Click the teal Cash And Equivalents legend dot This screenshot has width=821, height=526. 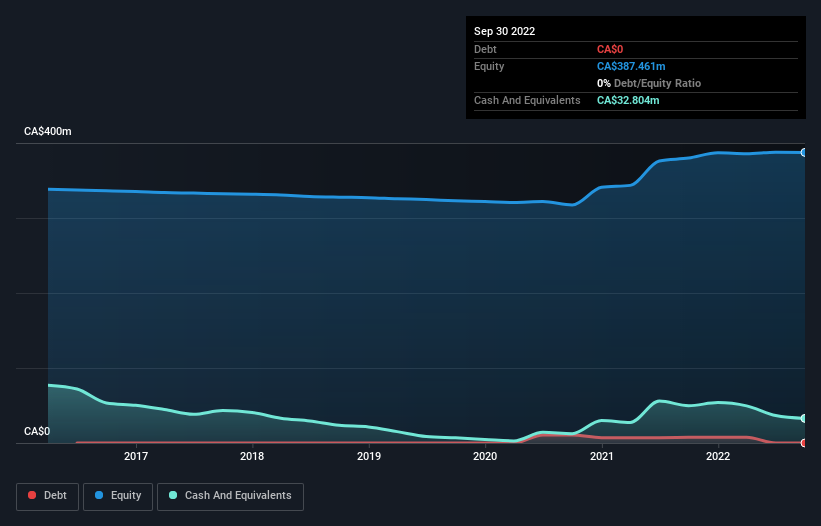click(173, 495)
